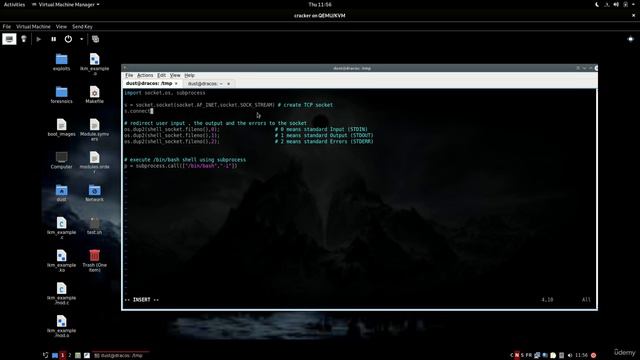The height and width of the screenshot is (360, 640).
Task: Open host volume icon in top bar
Action: 616,4
